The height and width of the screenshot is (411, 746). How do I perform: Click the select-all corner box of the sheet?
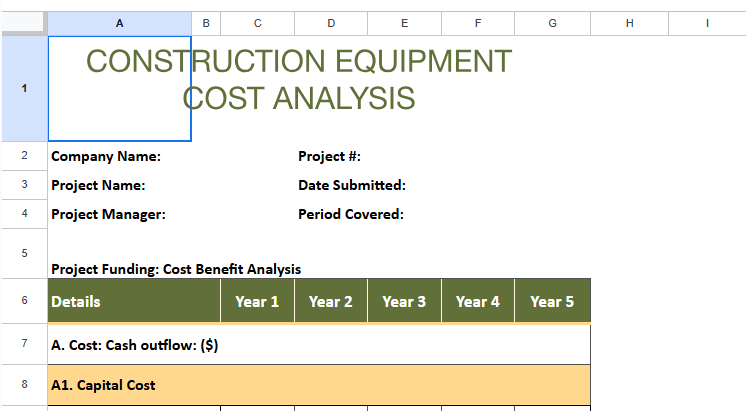coord(23,23)
